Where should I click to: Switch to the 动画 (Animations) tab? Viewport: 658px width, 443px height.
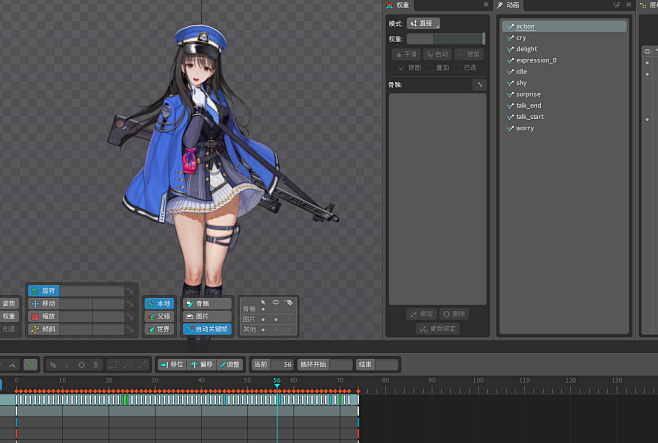[510, 5]
